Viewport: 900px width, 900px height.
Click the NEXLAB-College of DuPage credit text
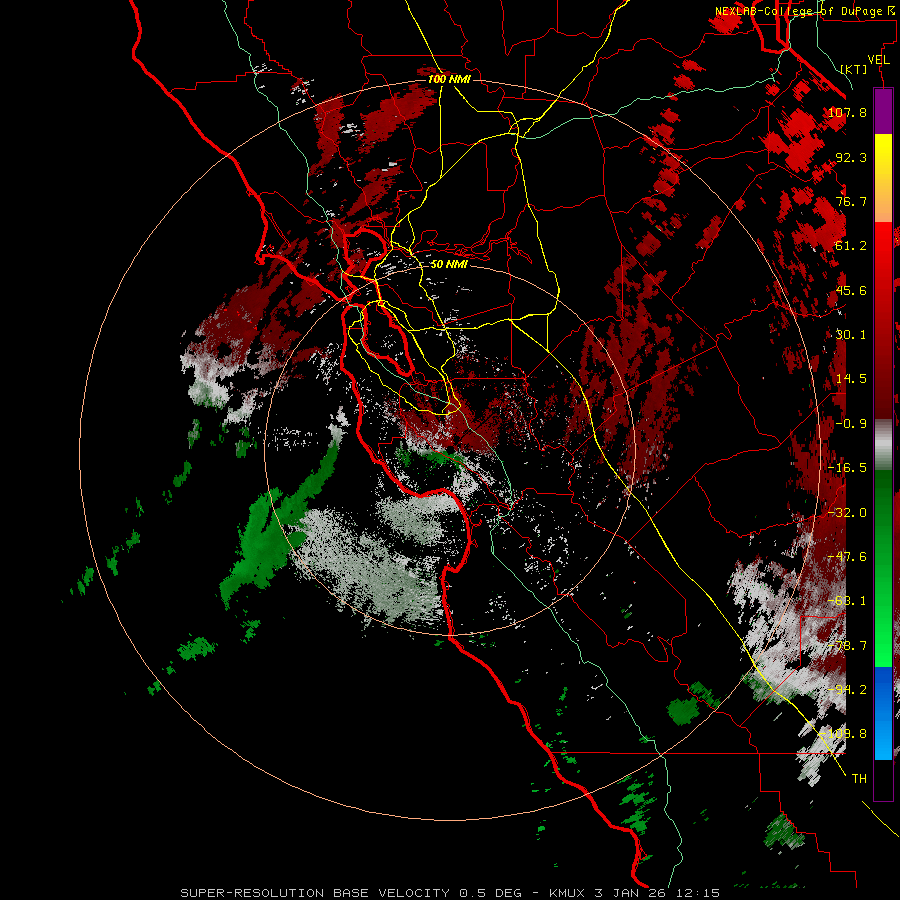[x=804, y=11]
